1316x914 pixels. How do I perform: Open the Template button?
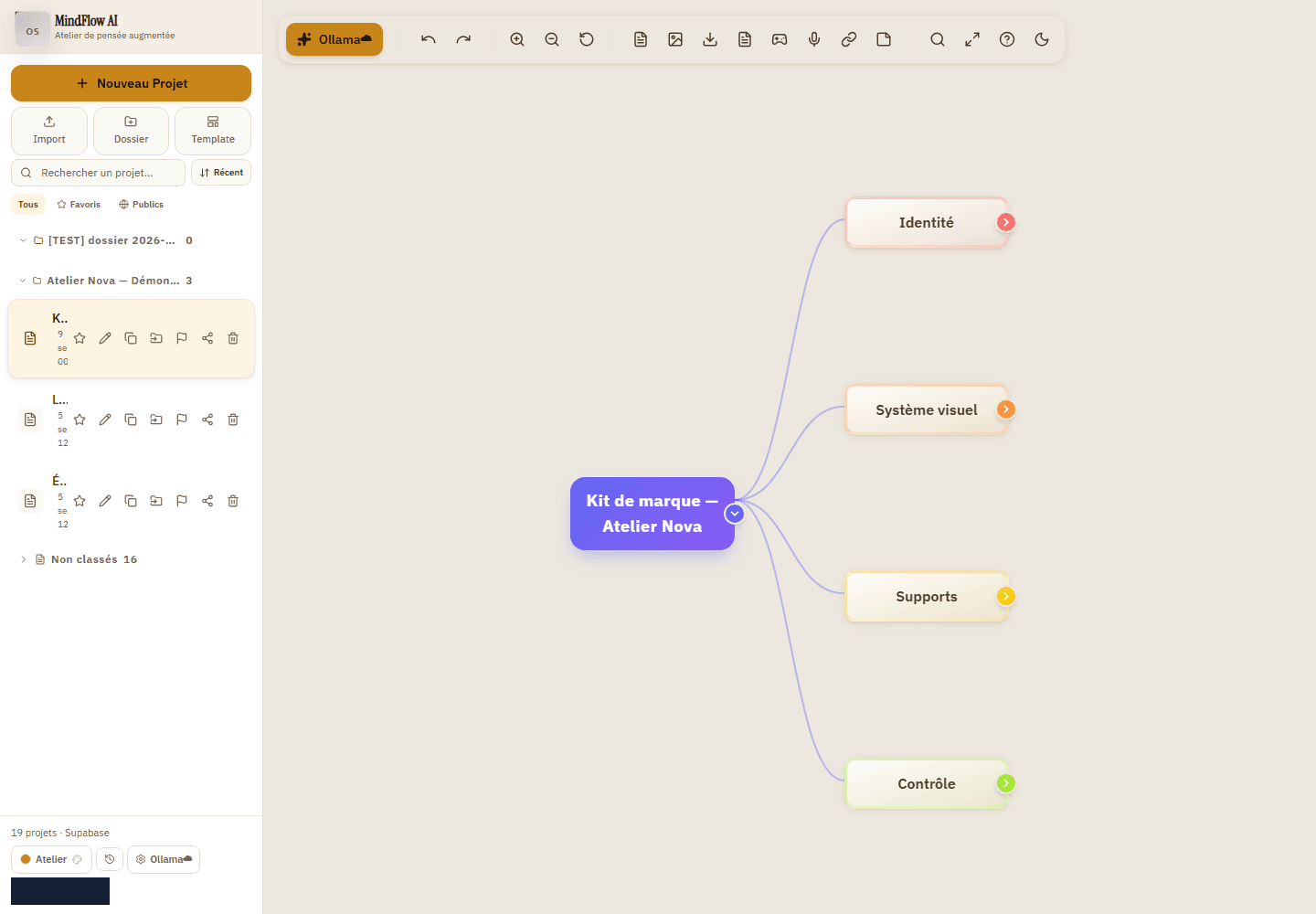213,131
